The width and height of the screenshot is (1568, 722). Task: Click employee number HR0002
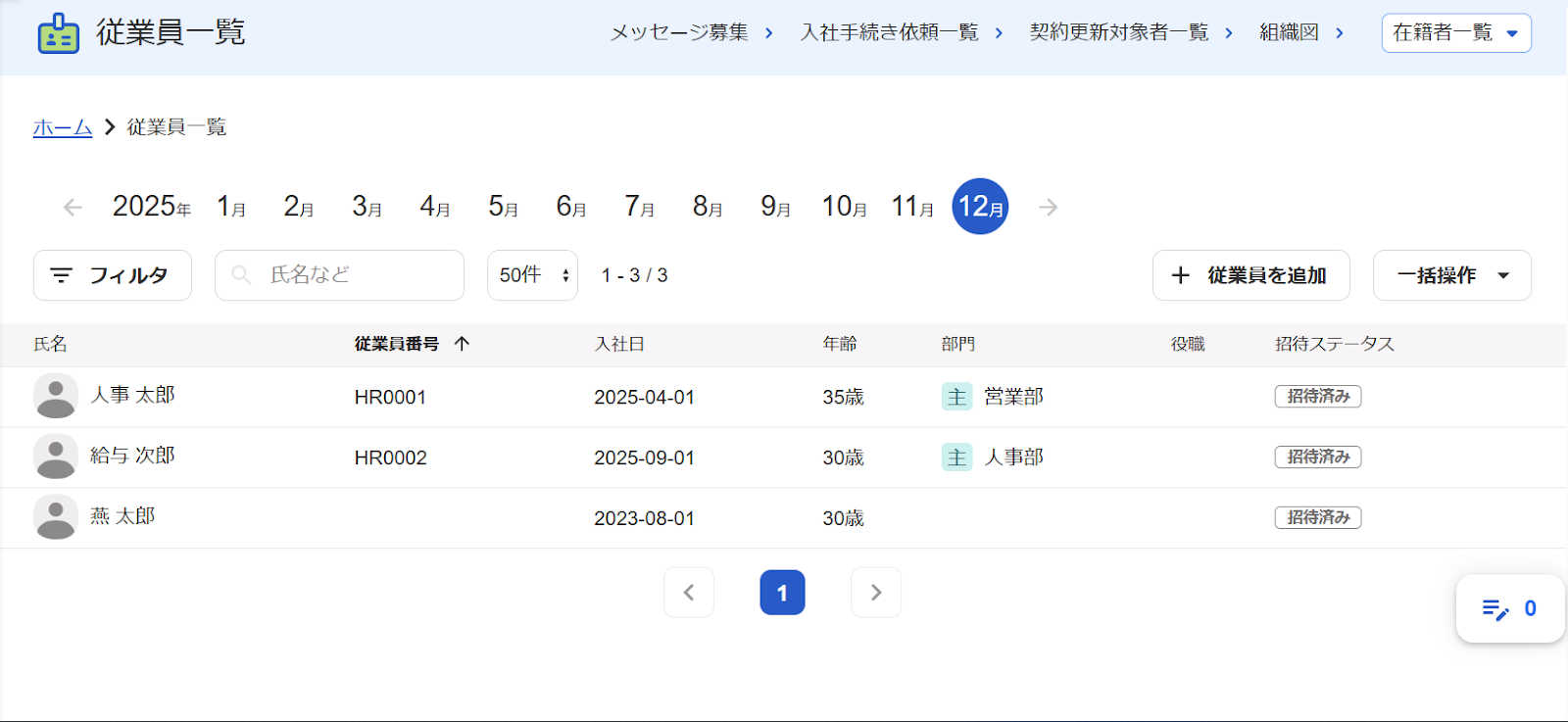pos(390,458)
